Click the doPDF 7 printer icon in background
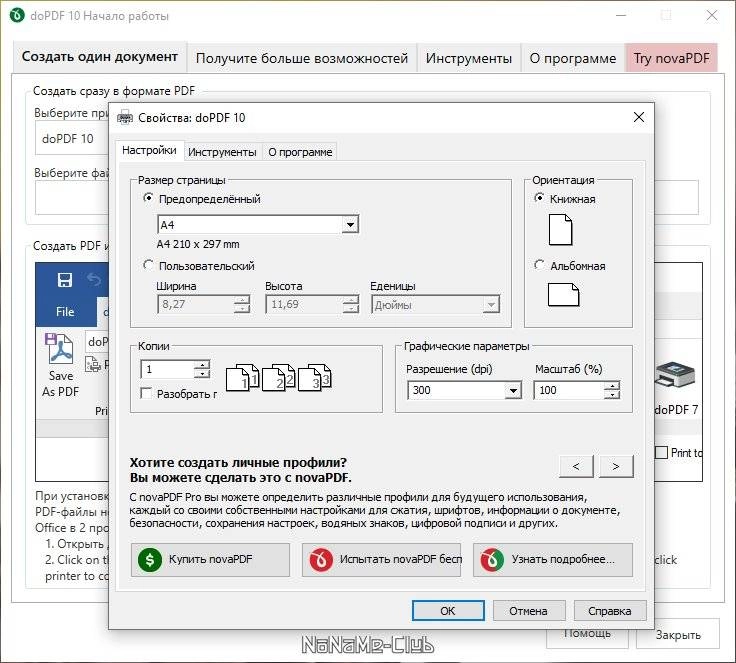The image size is (736, 663). coord(675,374)
